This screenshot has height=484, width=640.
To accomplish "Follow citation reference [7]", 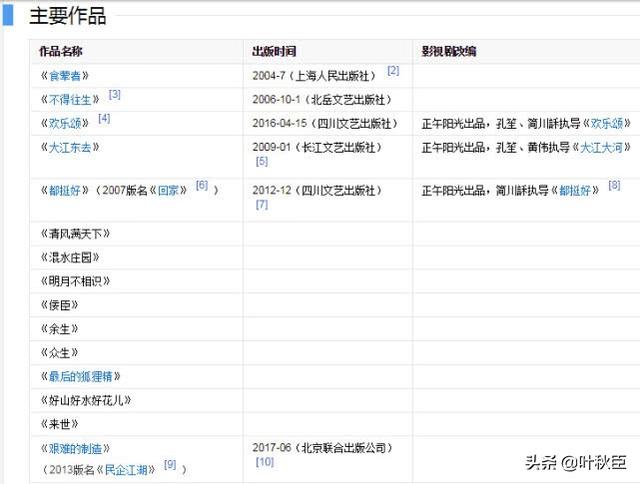I will click(x=262, y=204).
